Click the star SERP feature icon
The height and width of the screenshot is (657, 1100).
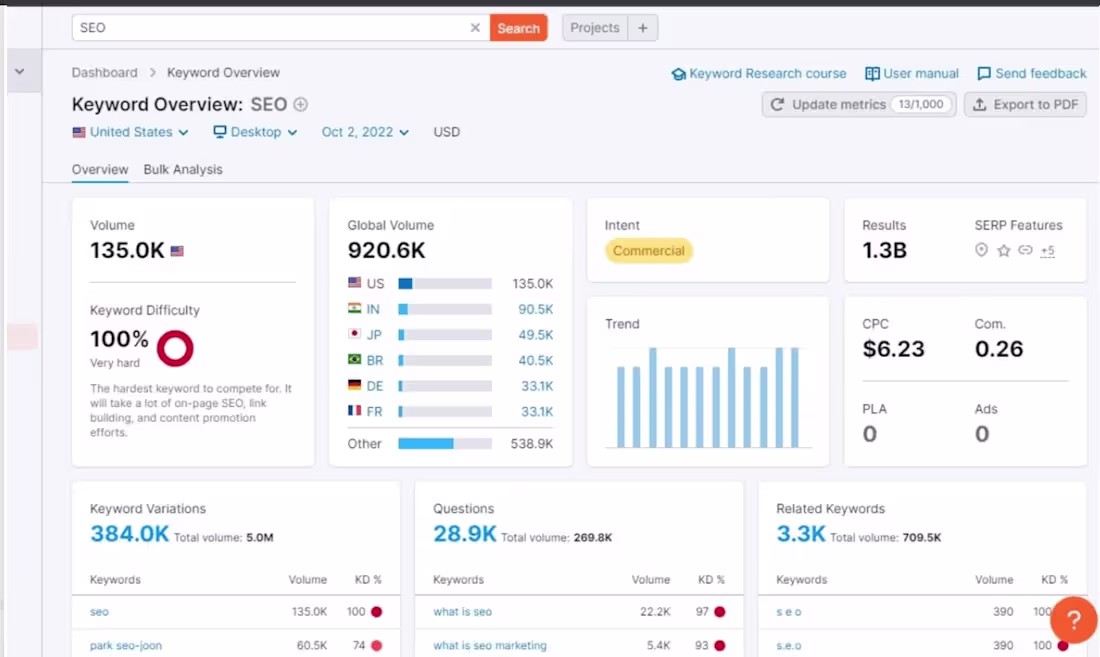click(1004, 250)
